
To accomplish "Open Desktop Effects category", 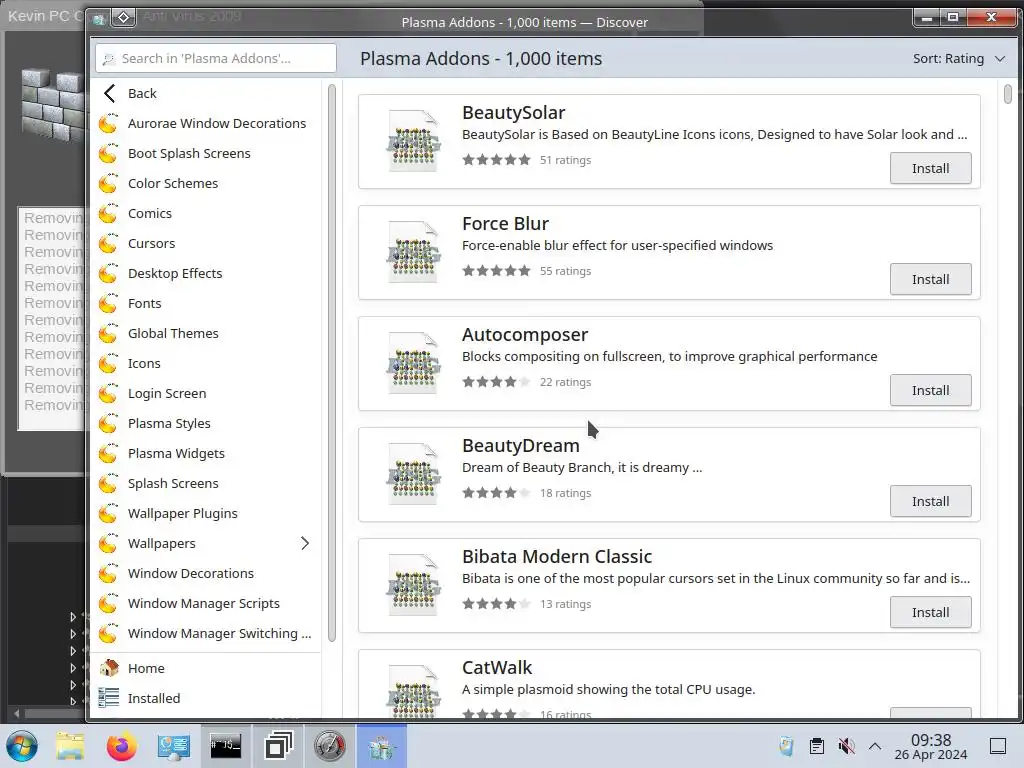I will point(206,274).
